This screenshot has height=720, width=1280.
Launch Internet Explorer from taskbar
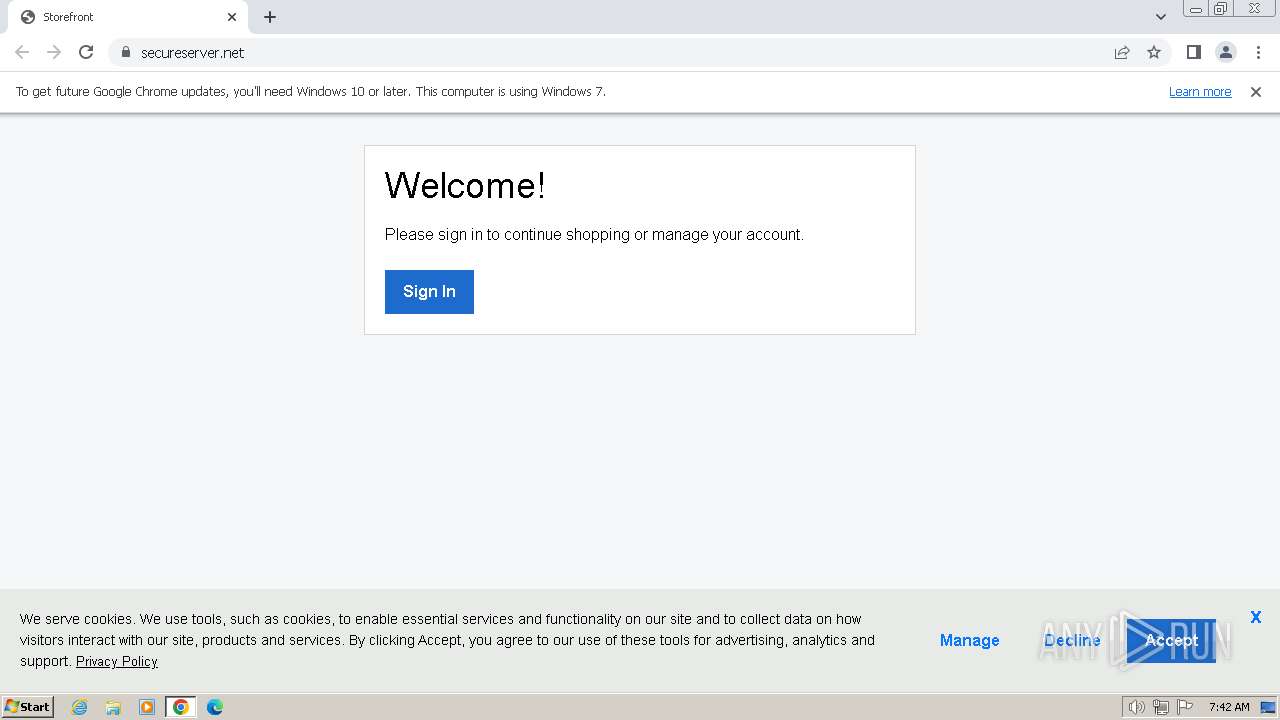[79, 707]
